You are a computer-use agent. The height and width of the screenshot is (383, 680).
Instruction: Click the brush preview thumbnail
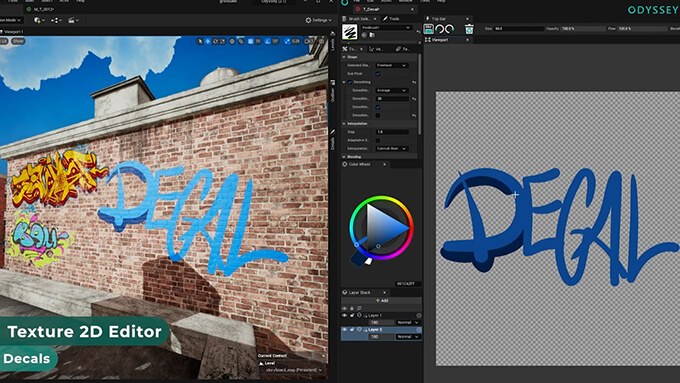(x=350, y=32)
